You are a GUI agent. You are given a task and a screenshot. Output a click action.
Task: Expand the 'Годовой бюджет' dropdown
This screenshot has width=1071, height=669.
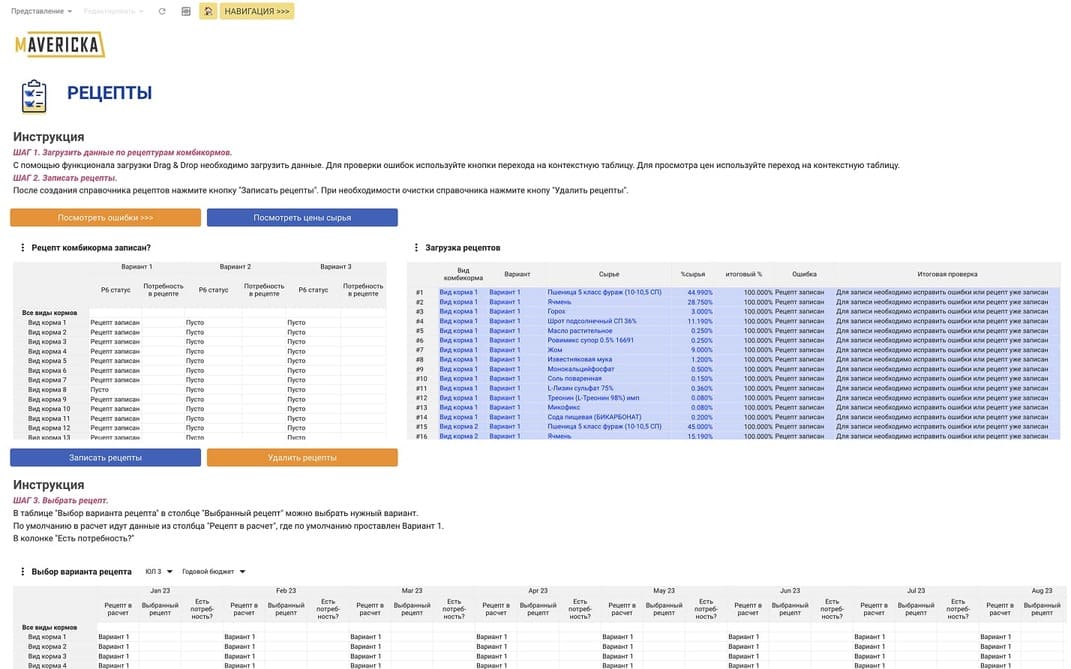[x=213, y=572]
